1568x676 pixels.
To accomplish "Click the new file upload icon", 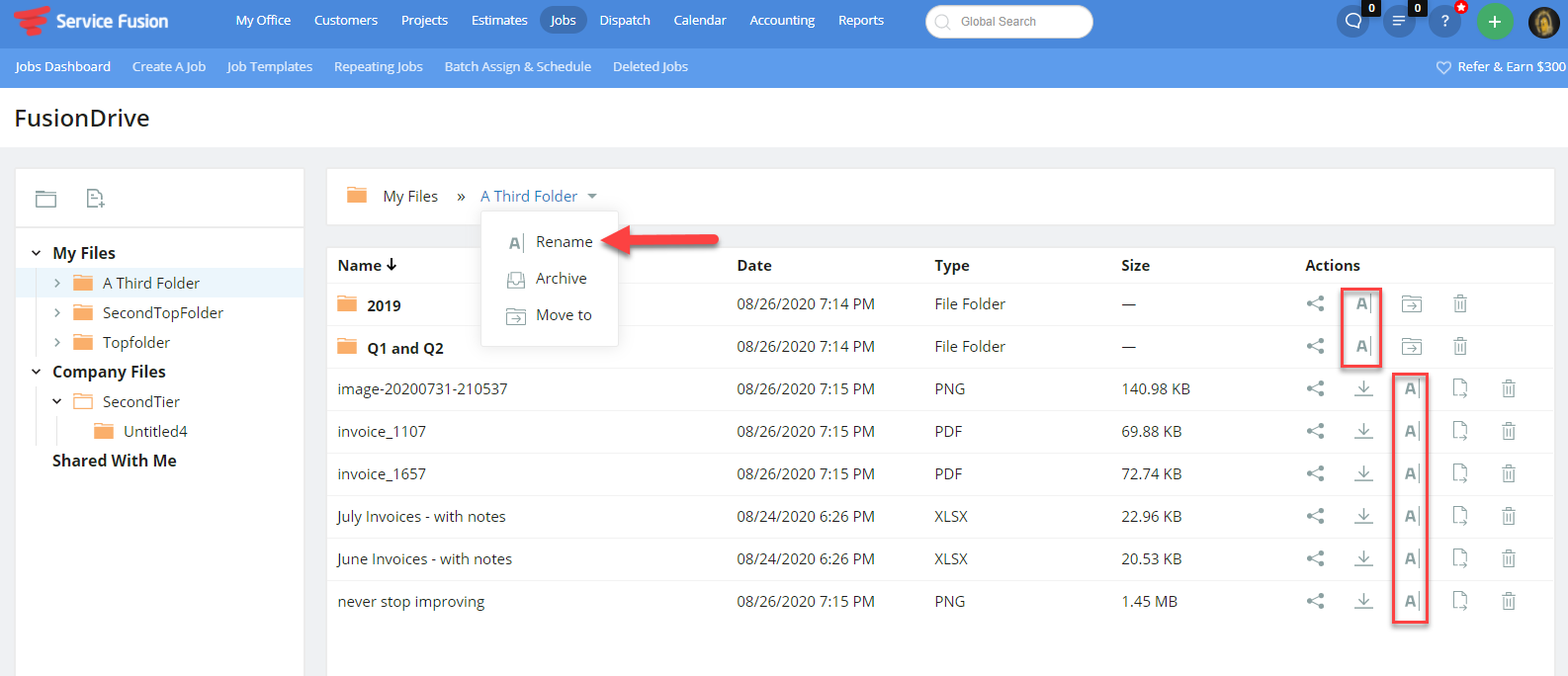I will click(95, 199).
